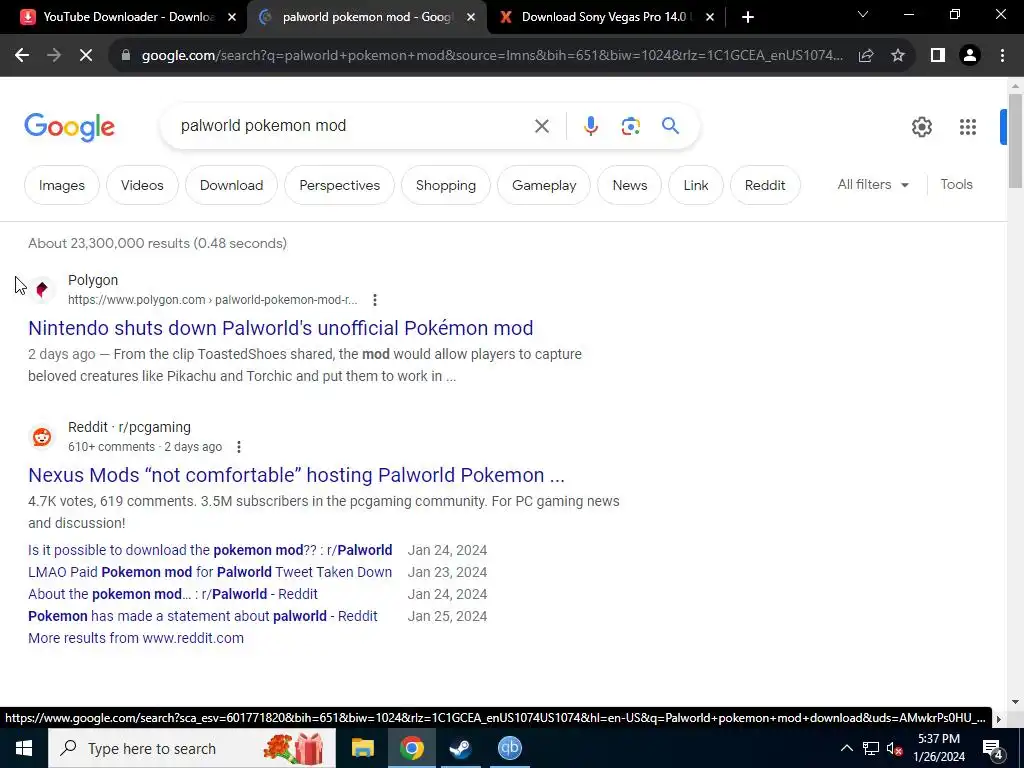Open a new browser tab
This screenshot has width=1024, height=768.
(x=748, y=17)
